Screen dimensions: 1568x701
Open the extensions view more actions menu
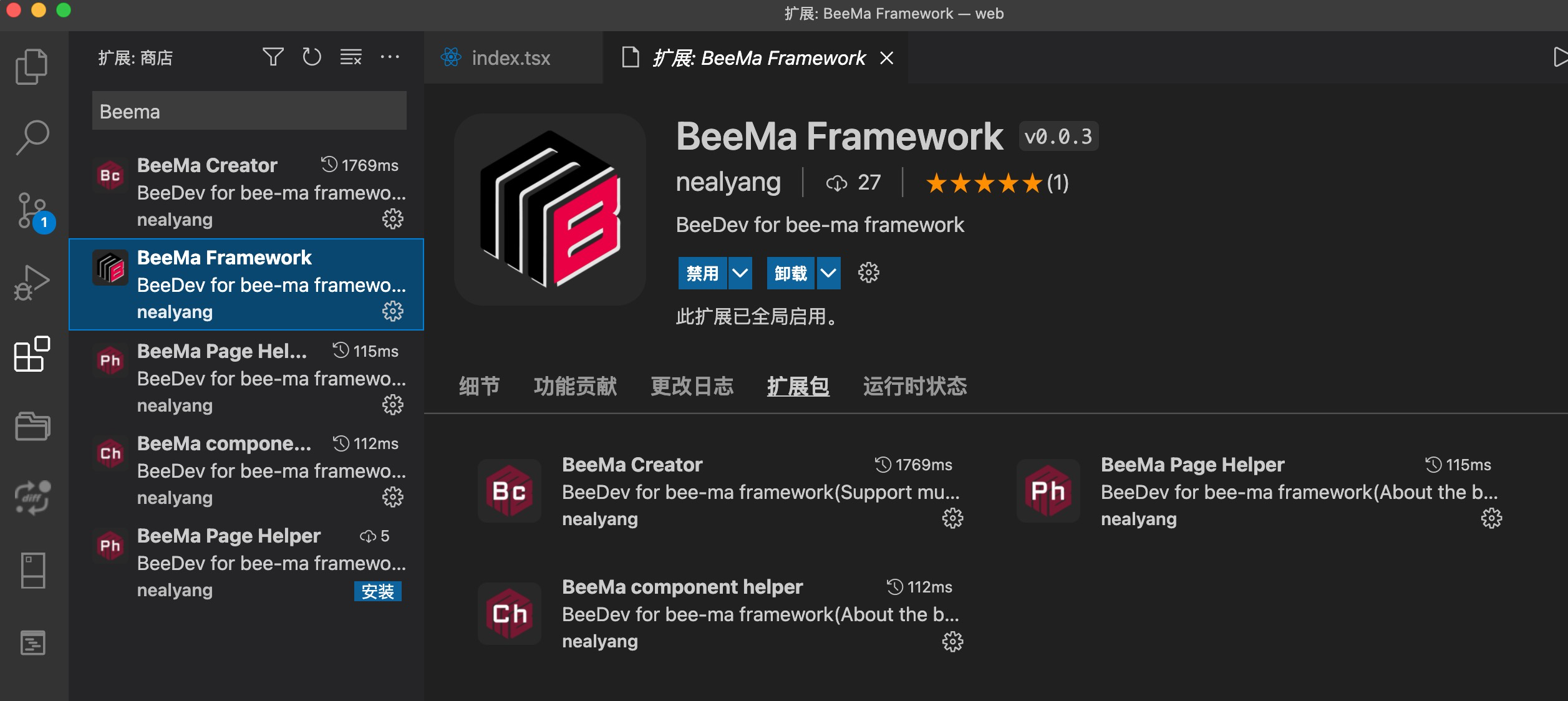(x=390, y=57)
